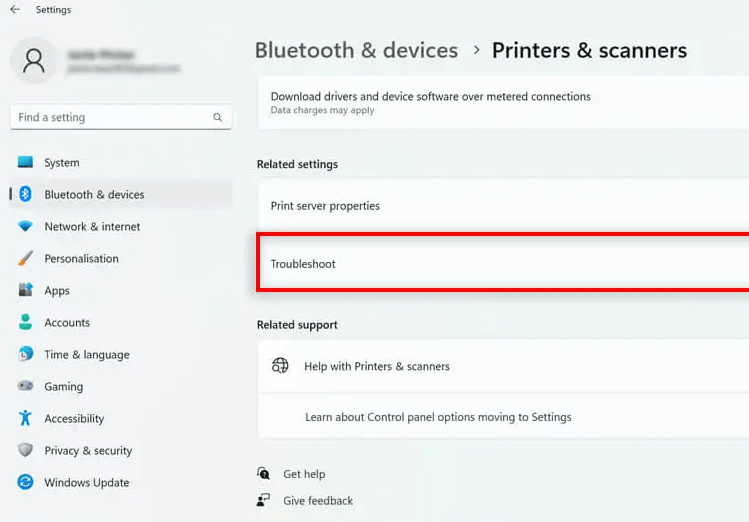Click the Personalisation paintbrush icon
Image resolution: width=749 pixels, height=522 pixels.
tap(25, 259)
